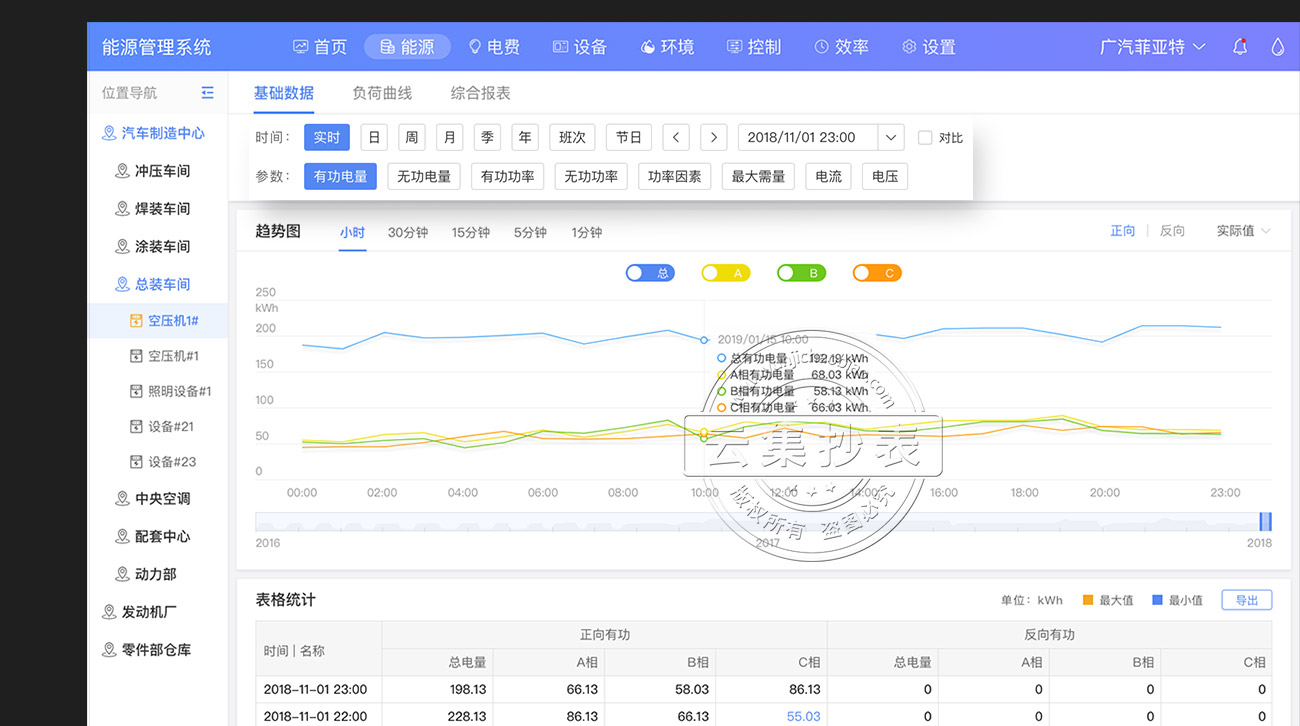Click location pin icon beside 冲压车间
Viewport: 1300px width, 726px height.
[x=123, y=171]
